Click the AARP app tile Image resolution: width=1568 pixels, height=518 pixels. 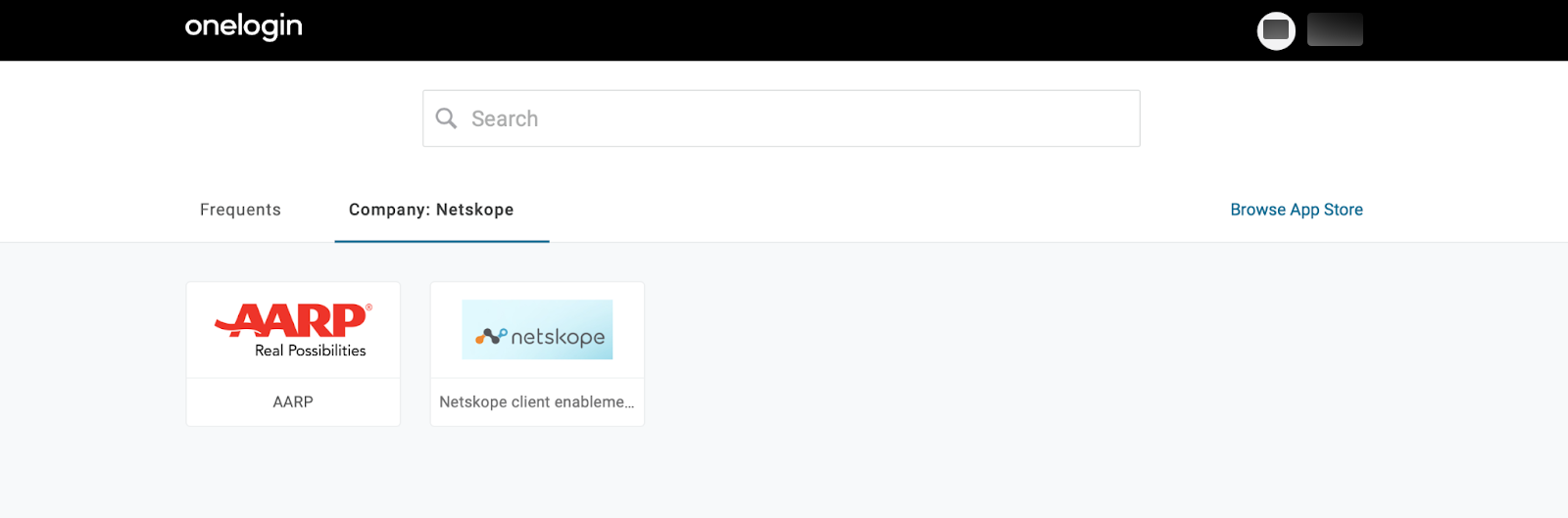[293, 353]
